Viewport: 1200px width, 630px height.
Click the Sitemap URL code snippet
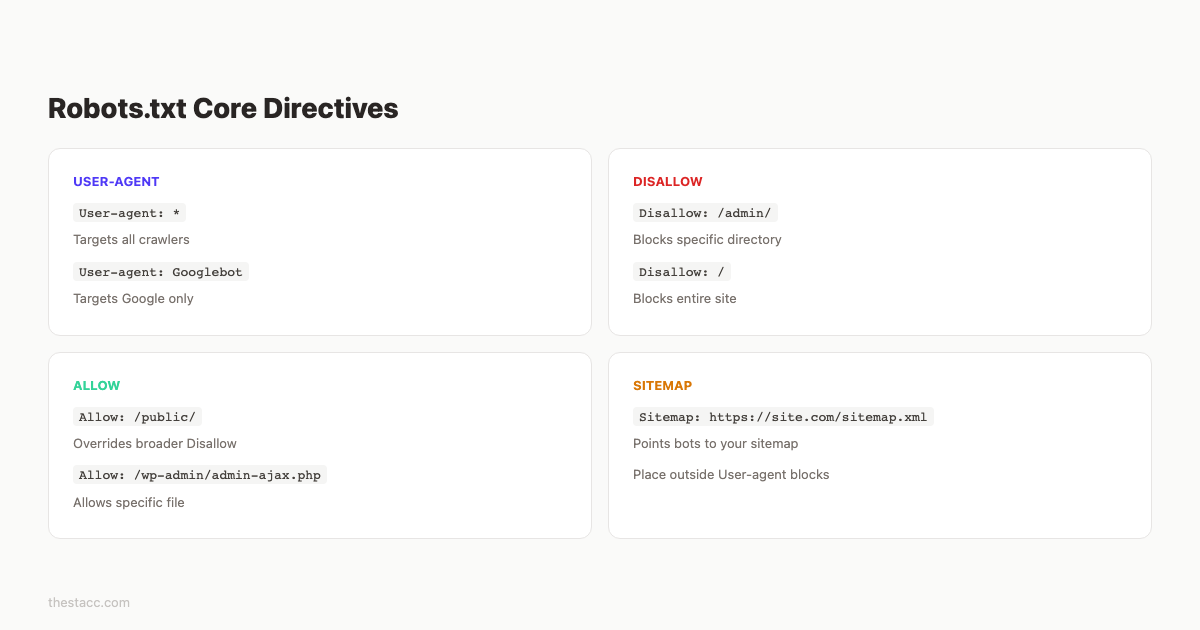783,416
